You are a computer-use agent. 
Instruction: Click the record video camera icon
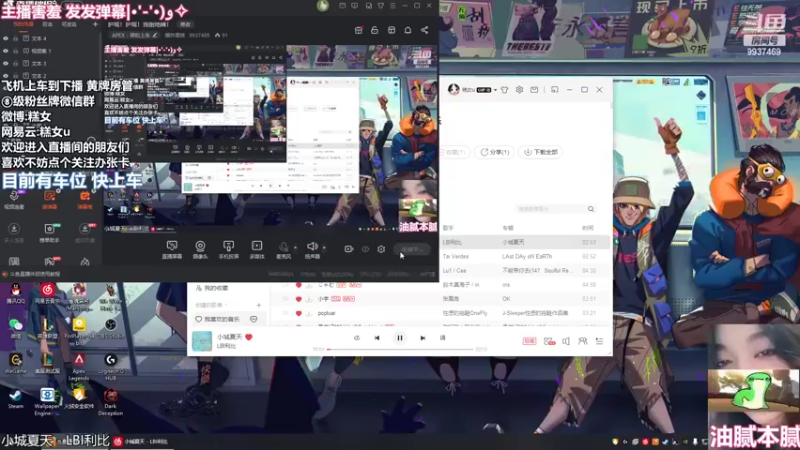[x=348, y=249]
